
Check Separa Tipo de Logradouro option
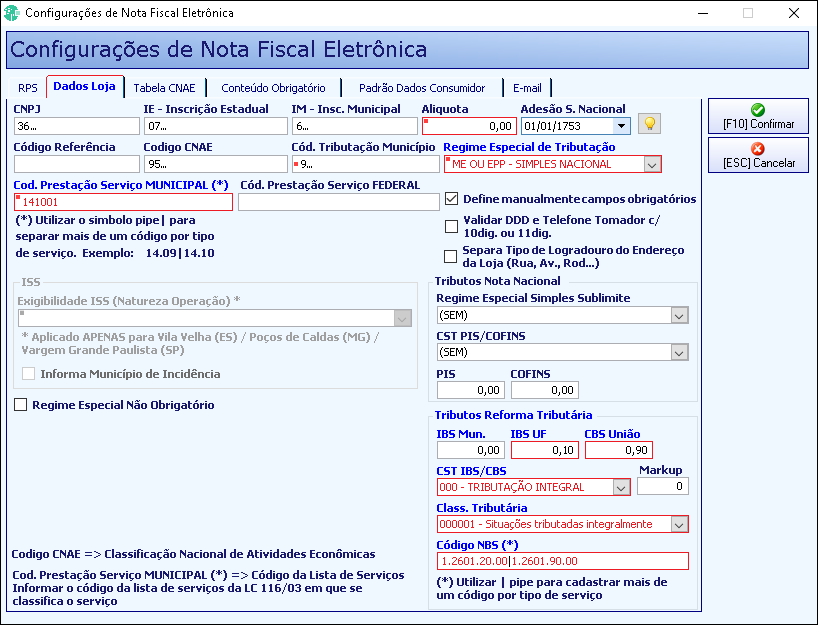coord(450,257)
